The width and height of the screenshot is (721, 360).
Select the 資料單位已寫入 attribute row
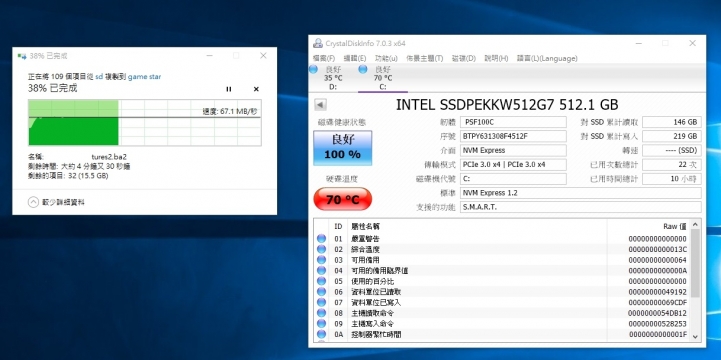pos(502,302)
